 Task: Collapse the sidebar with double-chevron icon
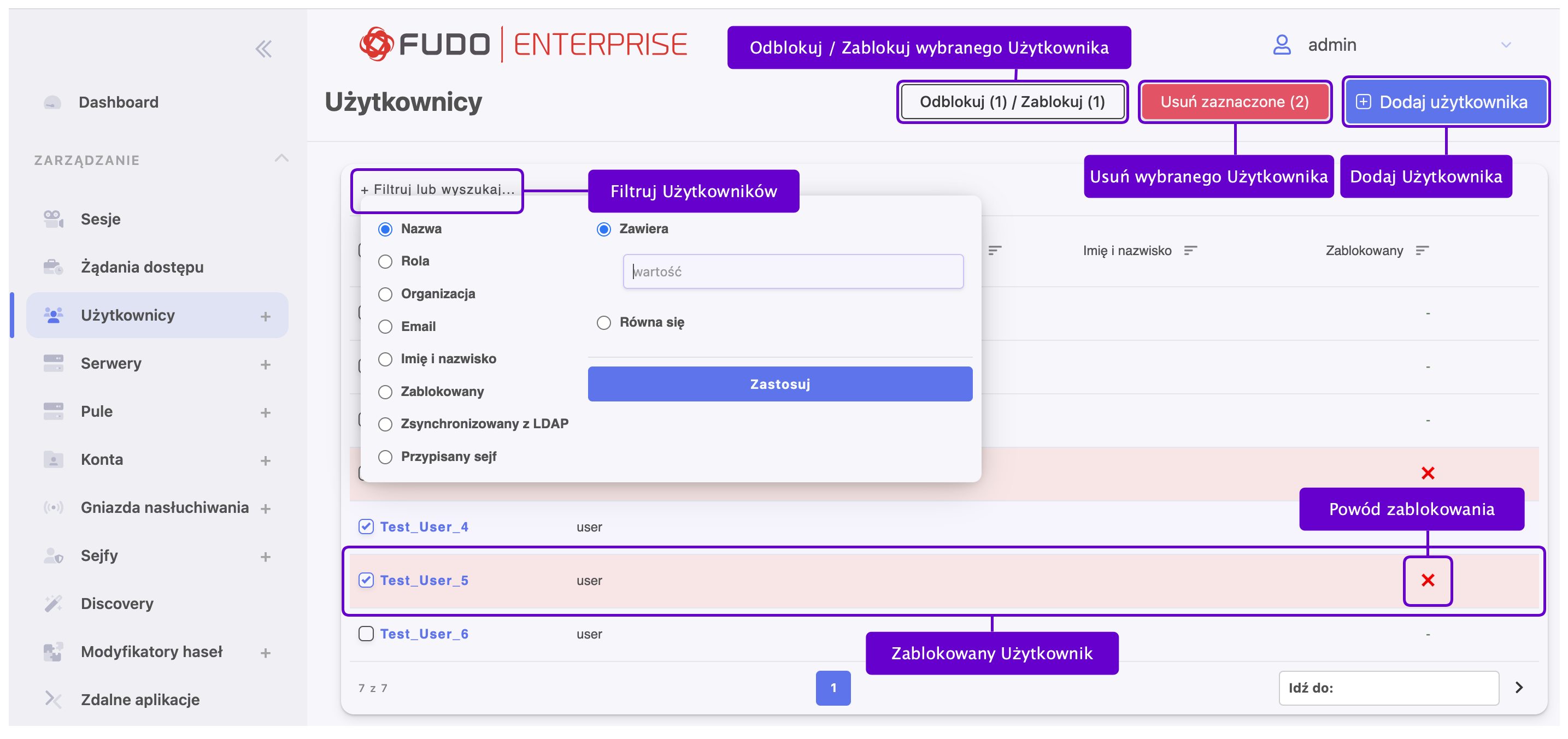263,49
